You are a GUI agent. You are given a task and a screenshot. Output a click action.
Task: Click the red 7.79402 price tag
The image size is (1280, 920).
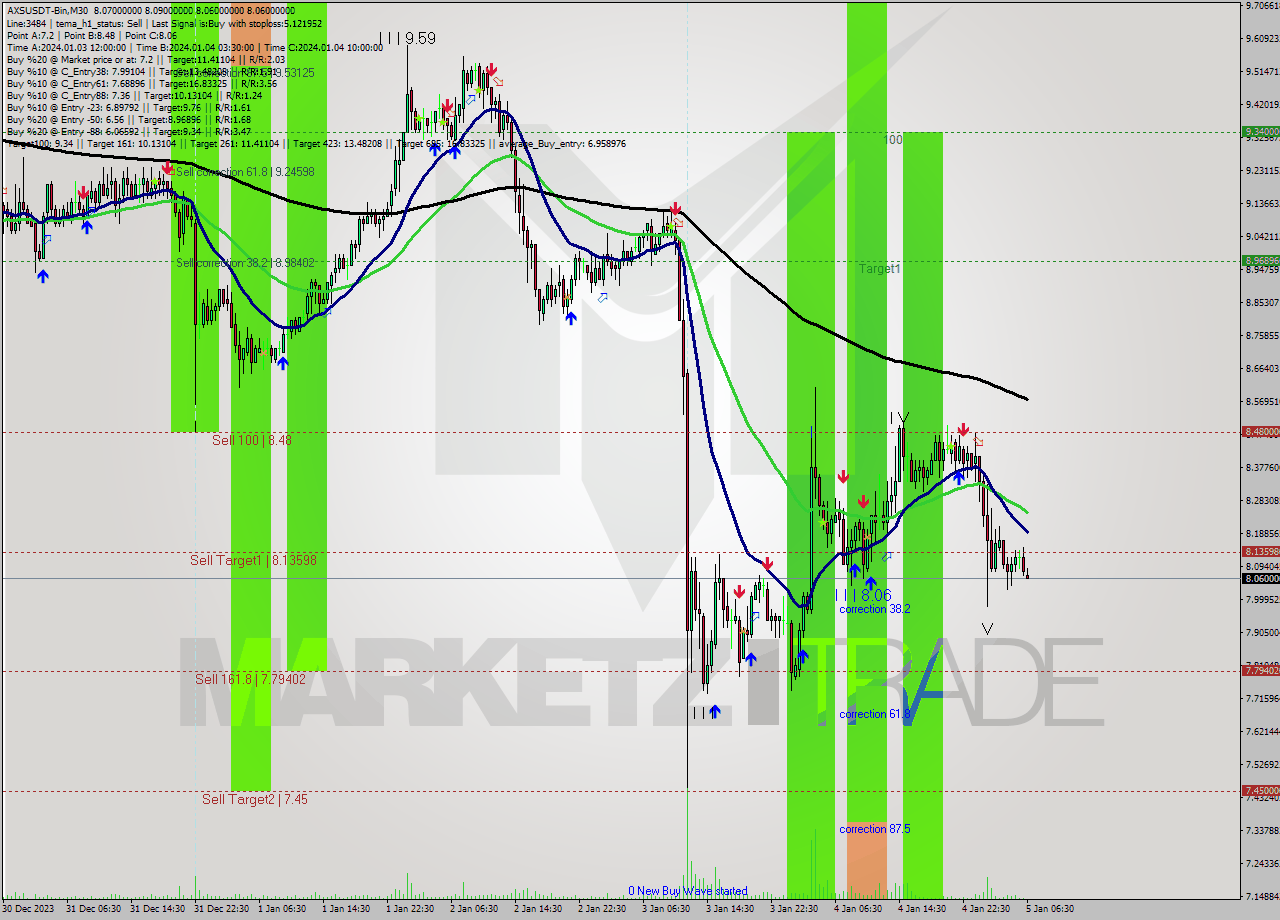point(1260,670)
